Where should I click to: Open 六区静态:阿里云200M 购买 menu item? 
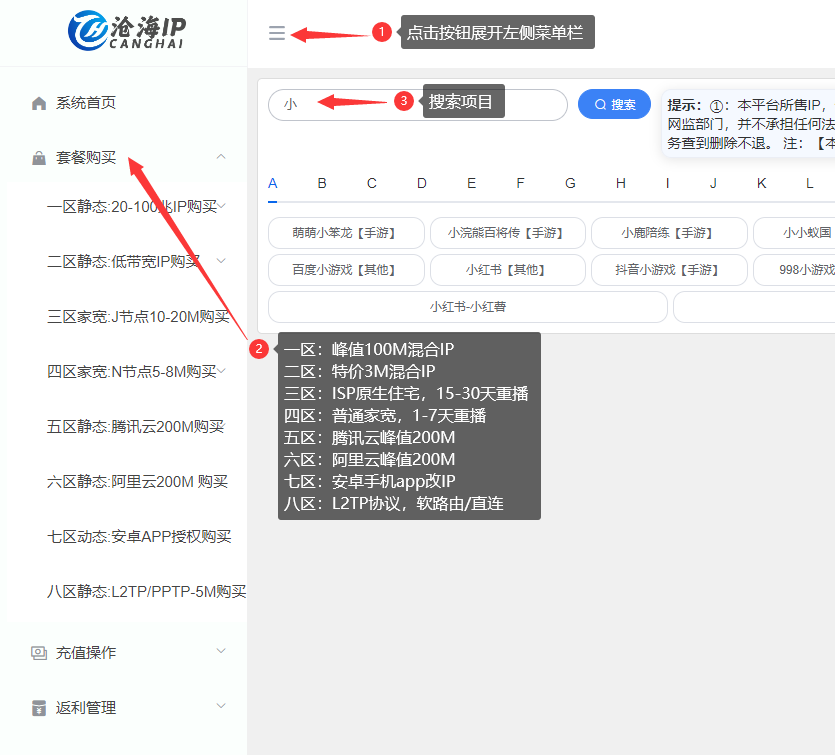(137, 481)
